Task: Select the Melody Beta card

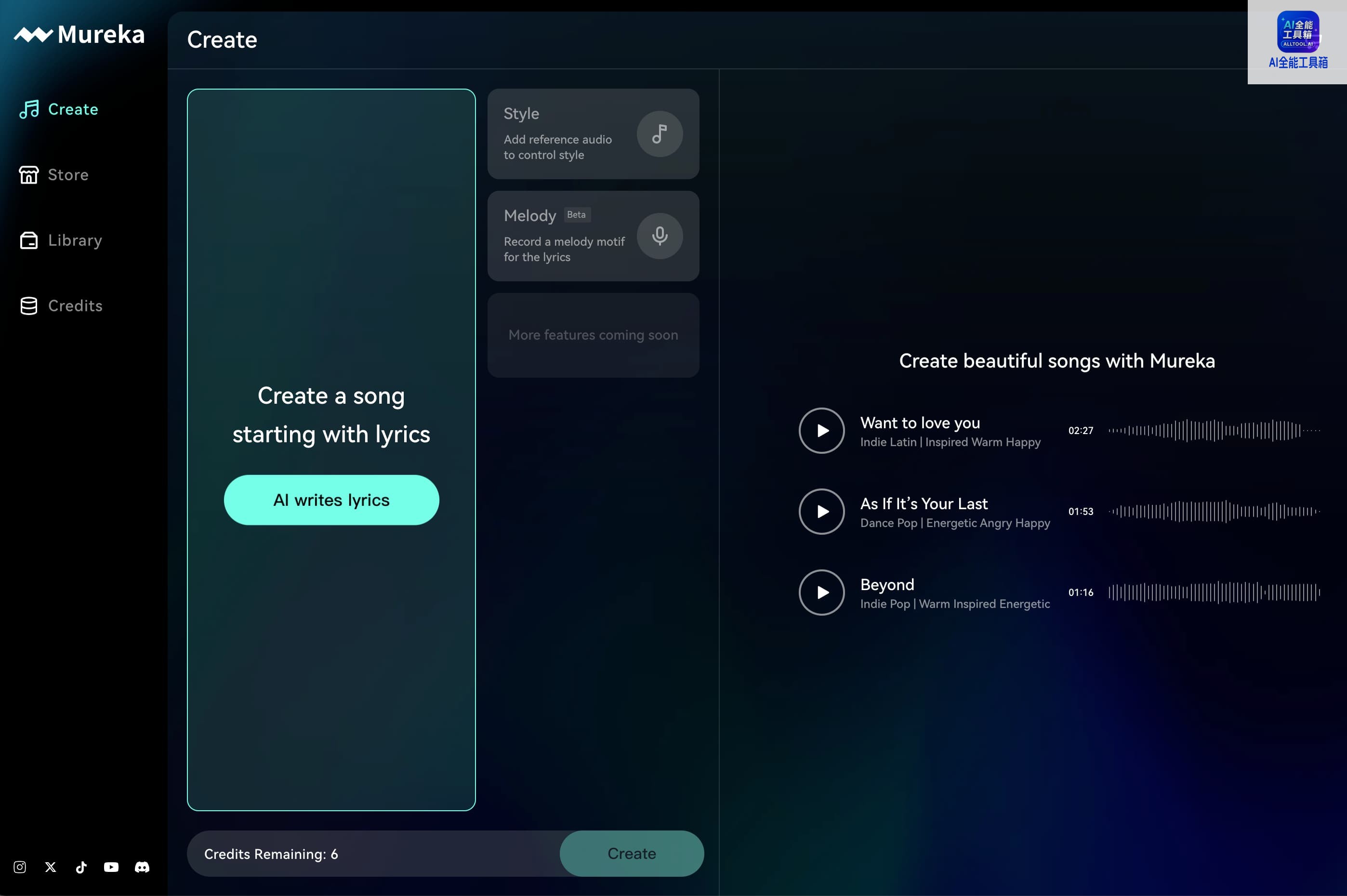Action: click(x=593, y=236)
